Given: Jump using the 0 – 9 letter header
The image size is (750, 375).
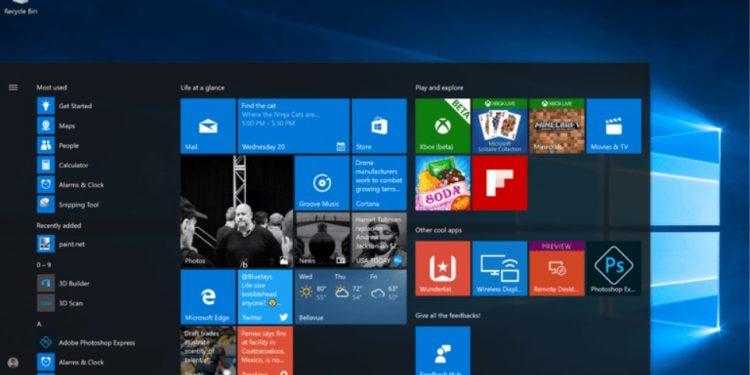Looking at the screenshot, I should click(44, 265).
